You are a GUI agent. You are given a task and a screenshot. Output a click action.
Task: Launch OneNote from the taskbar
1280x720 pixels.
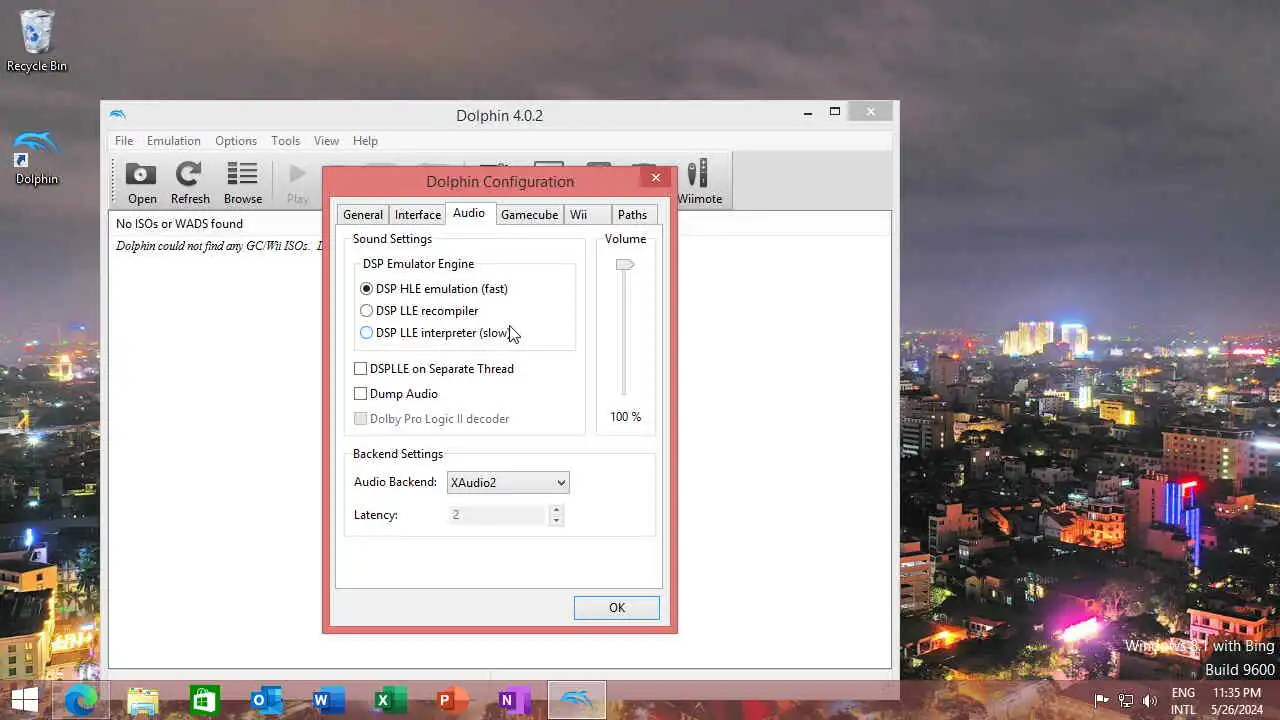click(514, 700)
